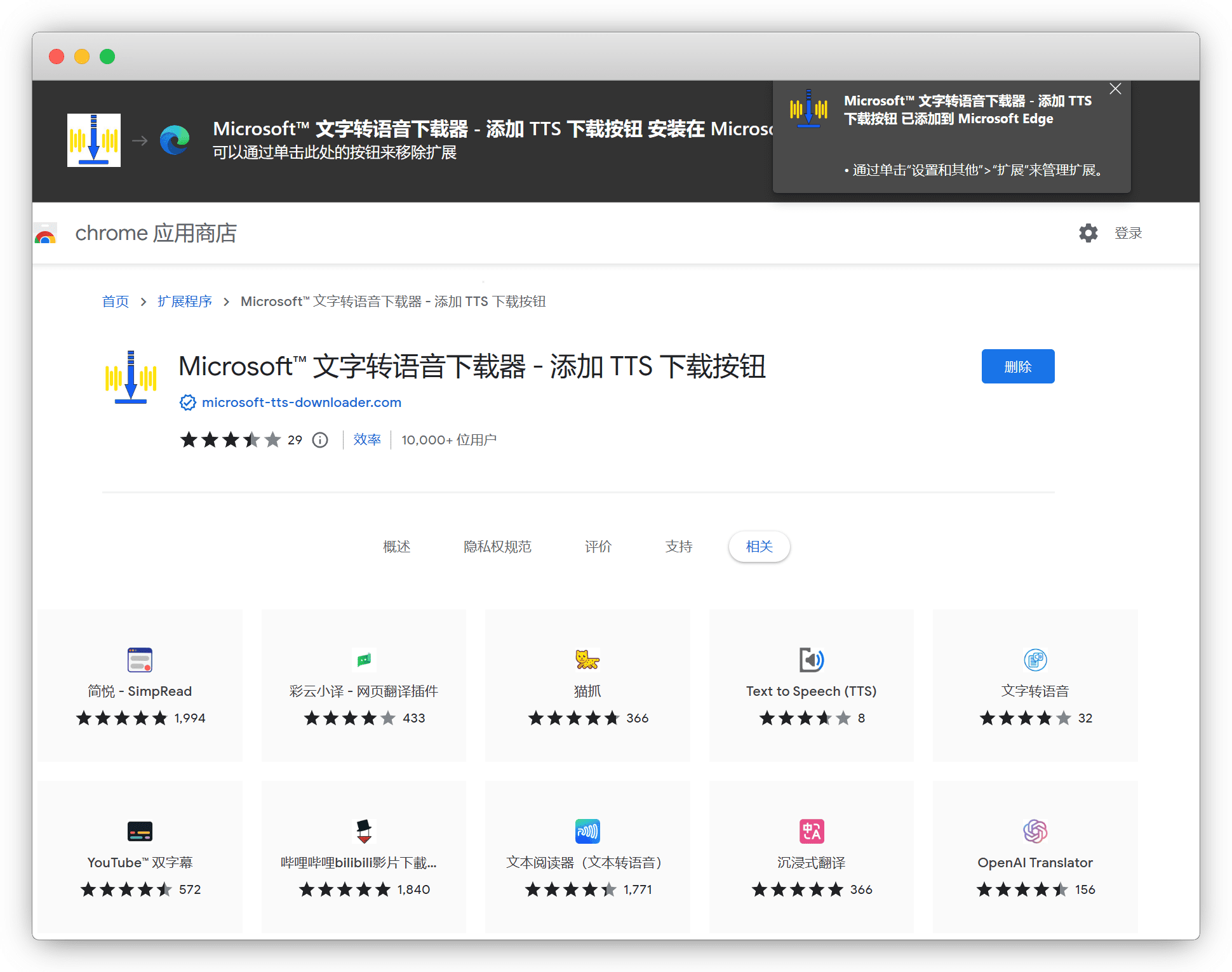Image resolution: width=1232 pixels, height=972 pixels.
Task: Open the 简悦 - SimpRead extension icon
Action: [140, 660]
